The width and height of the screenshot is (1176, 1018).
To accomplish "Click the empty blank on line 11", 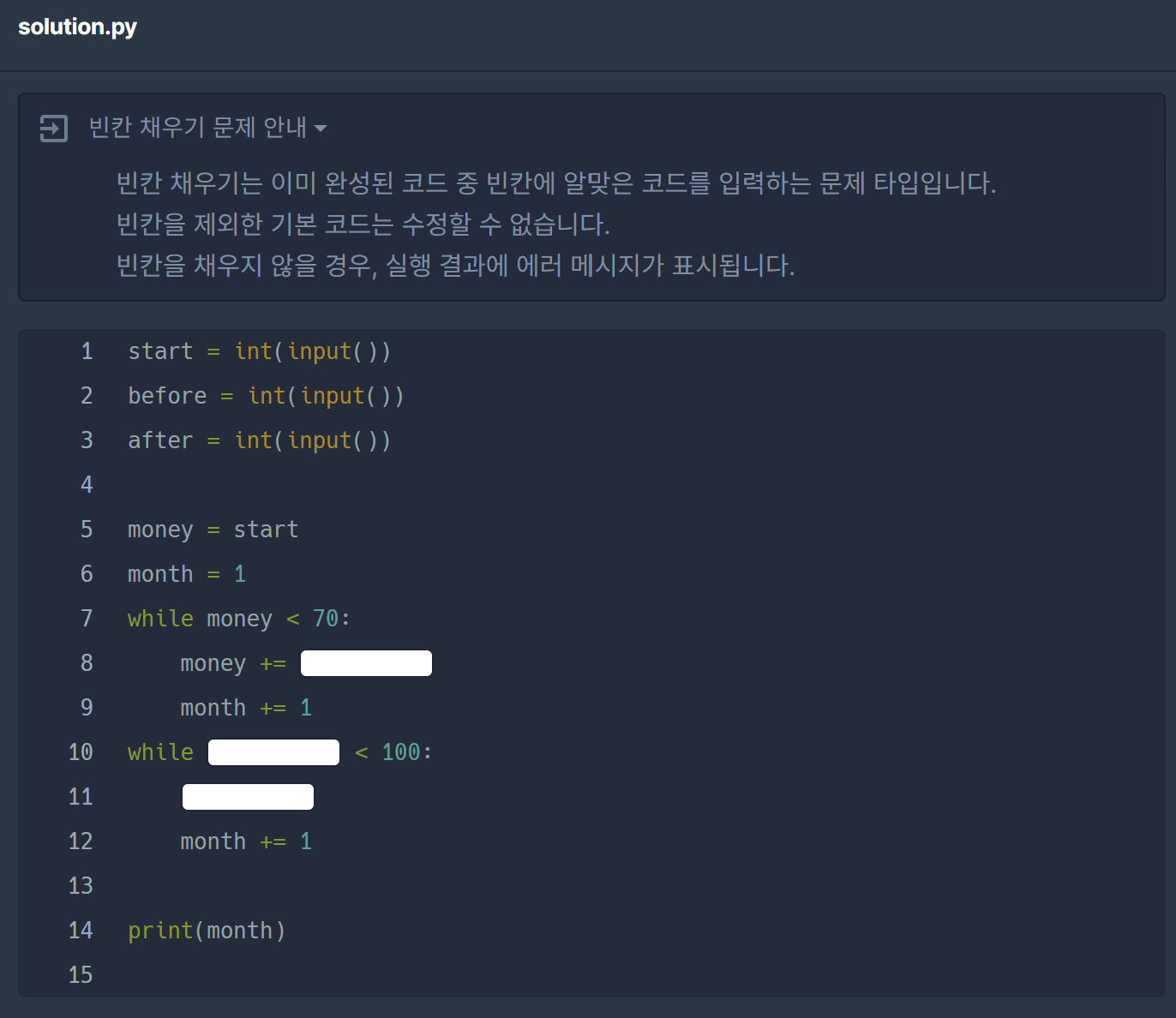I will click(x=248, y=796).
